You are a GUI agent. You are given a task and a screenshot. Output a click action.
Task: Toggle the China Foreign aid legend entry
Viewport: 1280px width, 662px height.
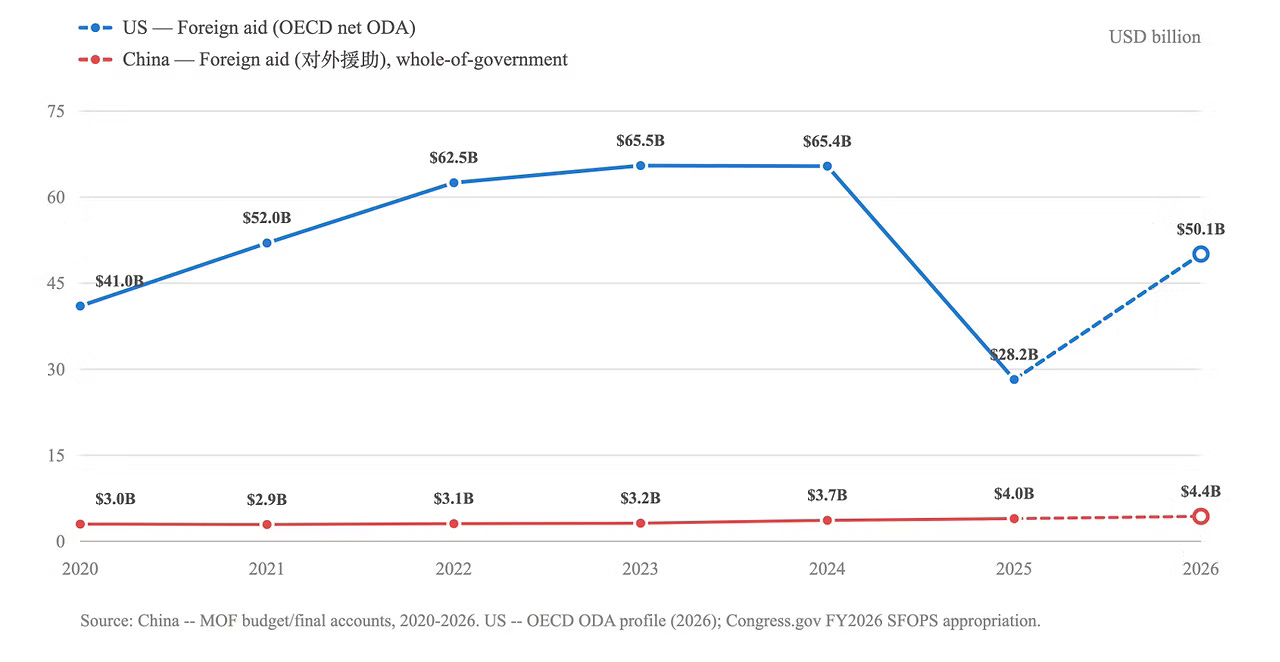coord(323,60)
